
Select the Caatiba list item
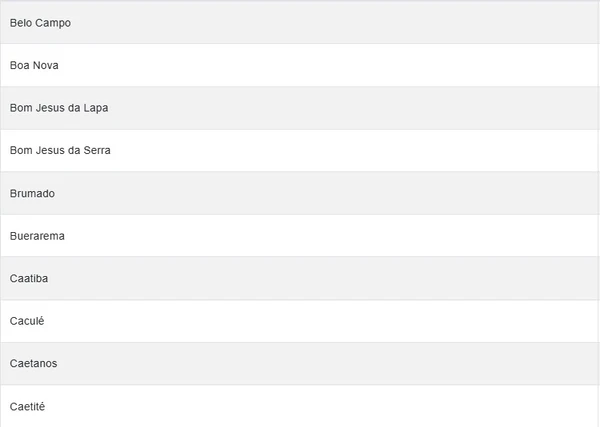click(x=300, y=278)
